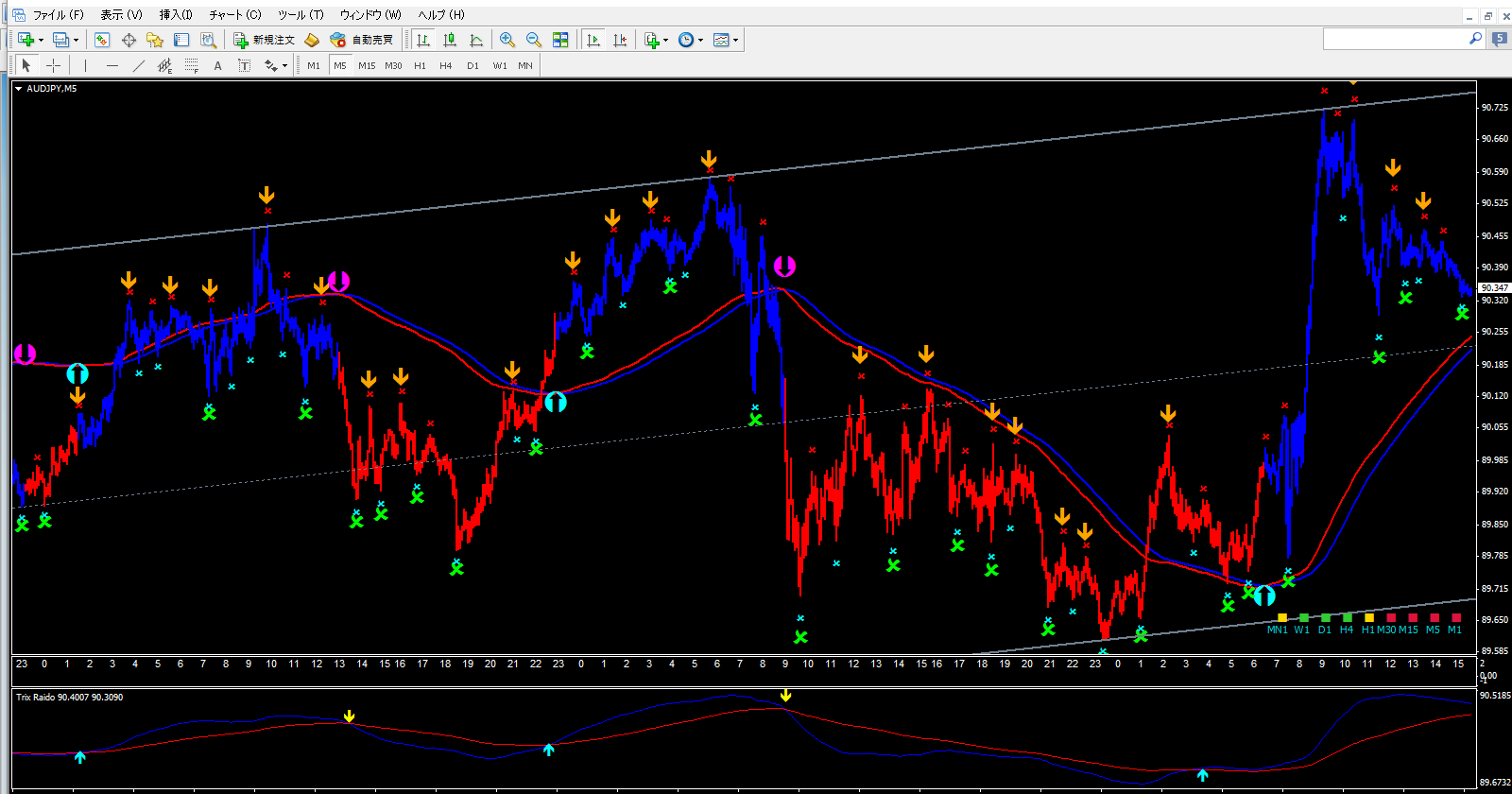
Task: Switch to line chart display
Action: click(x=476, y=40)
